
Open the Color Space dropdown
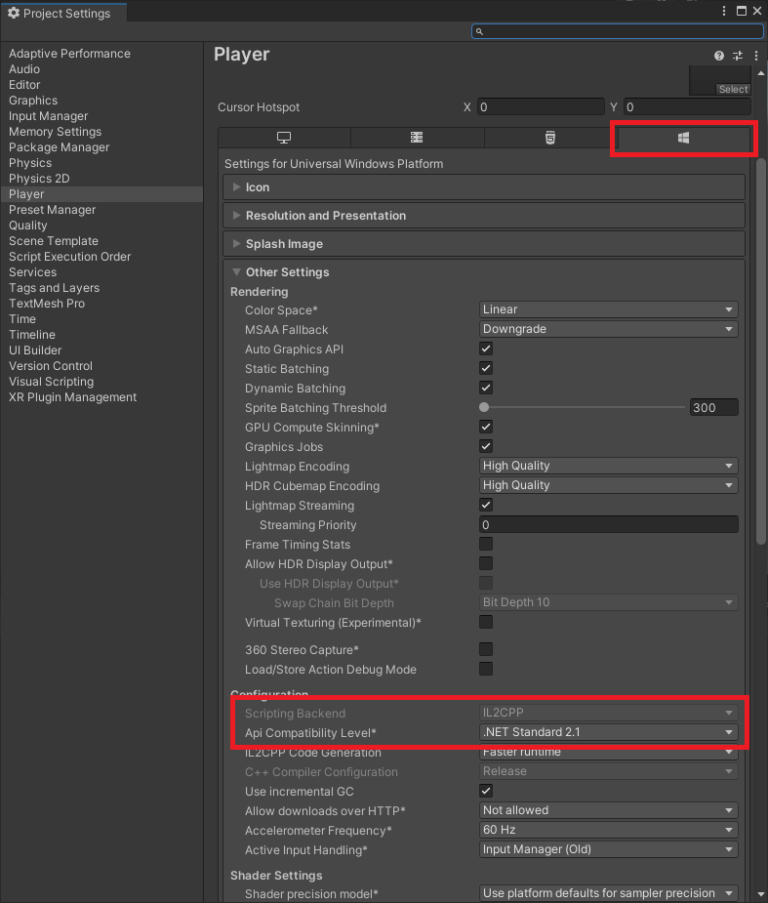607,309
